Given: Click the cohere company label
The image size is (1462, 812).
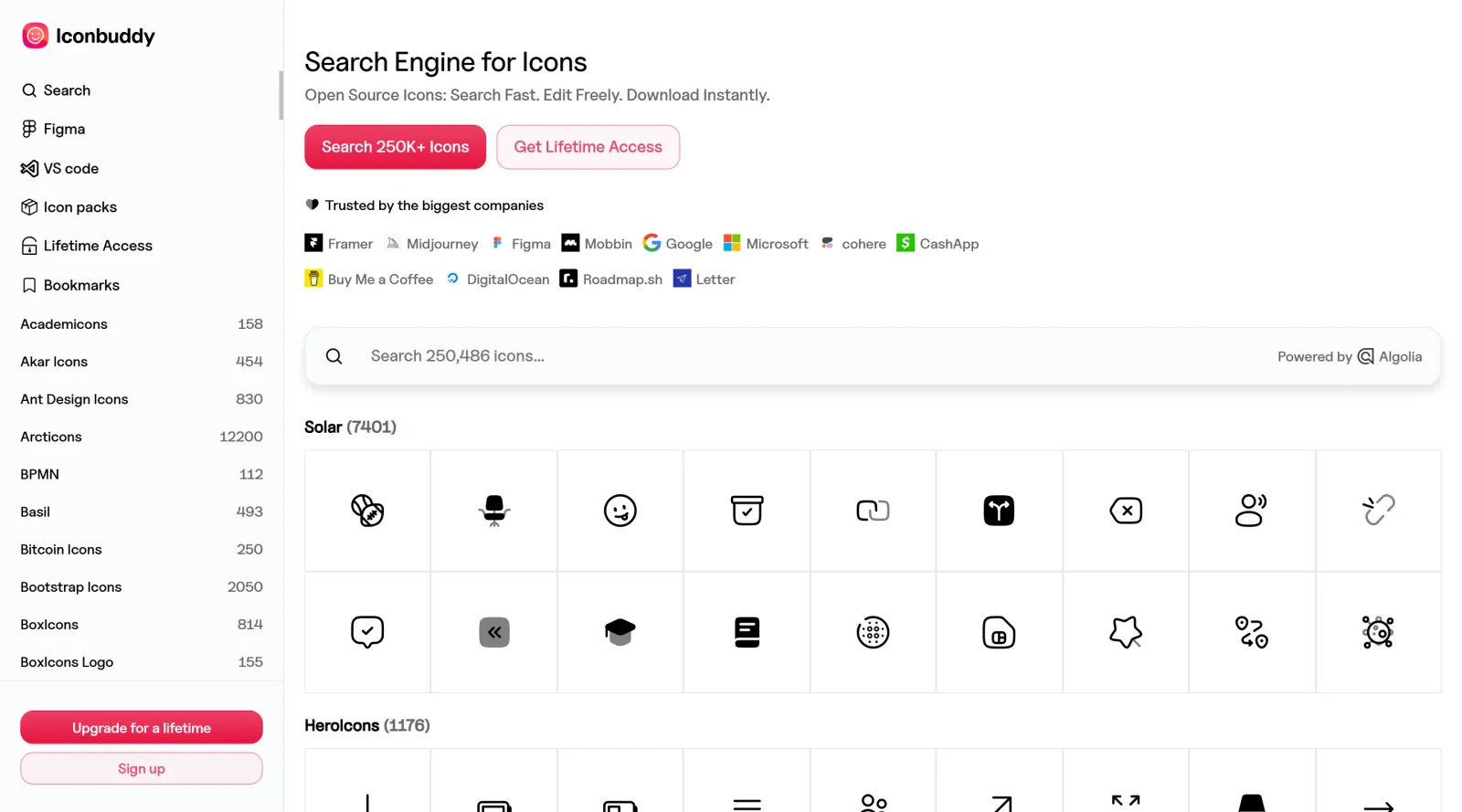Looking at the screenshot, I should [863, 244].
